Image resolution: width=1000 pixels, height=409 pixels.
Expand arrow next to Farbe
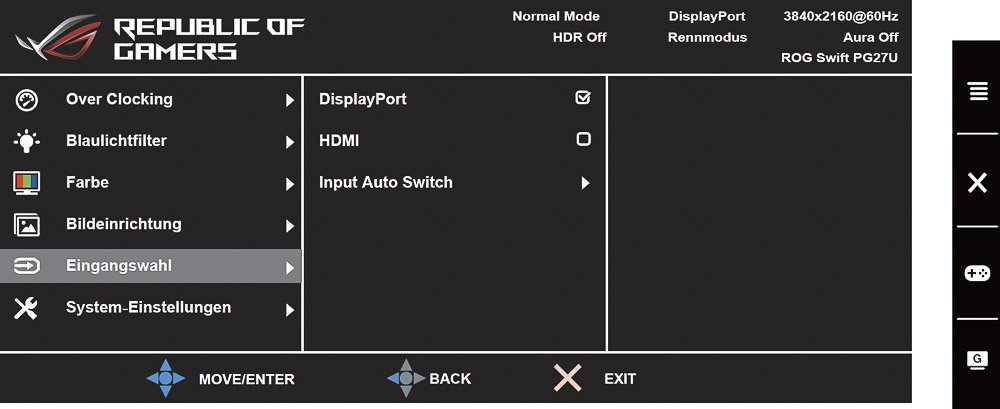290,184
